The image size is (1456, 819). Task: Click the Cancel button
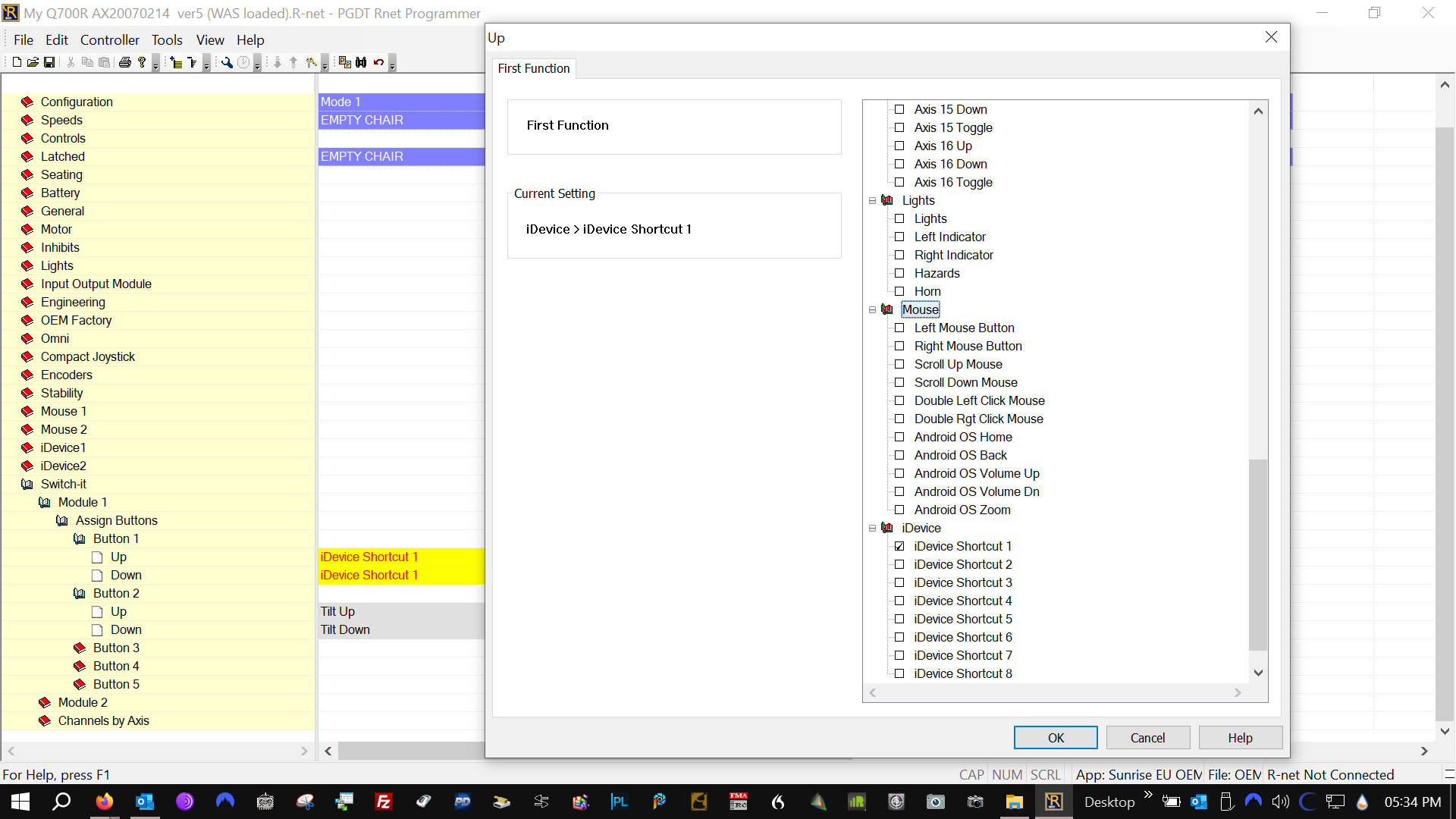click(1147, 738)
